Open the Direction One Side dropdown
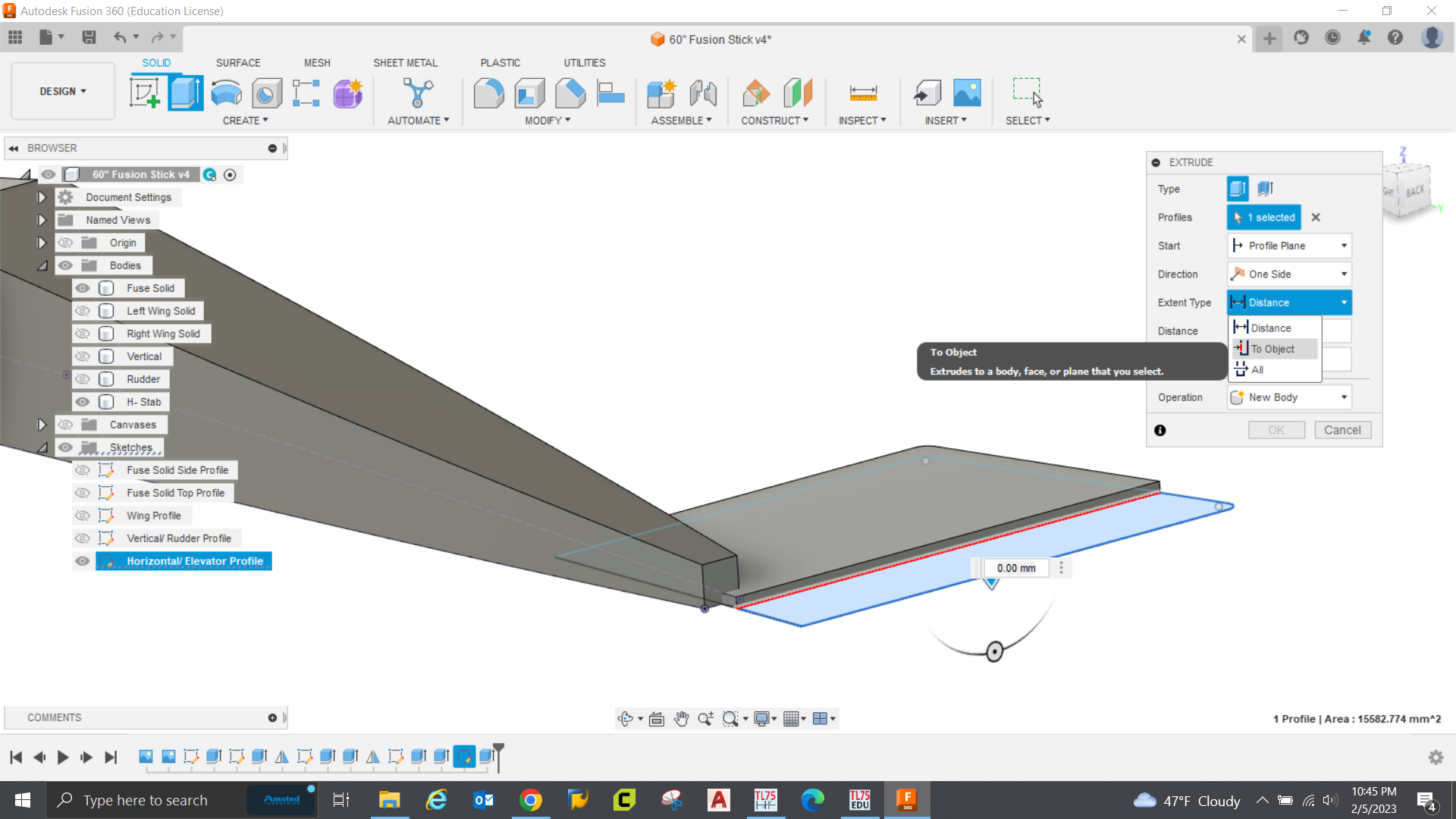 tap(1289, 275)
